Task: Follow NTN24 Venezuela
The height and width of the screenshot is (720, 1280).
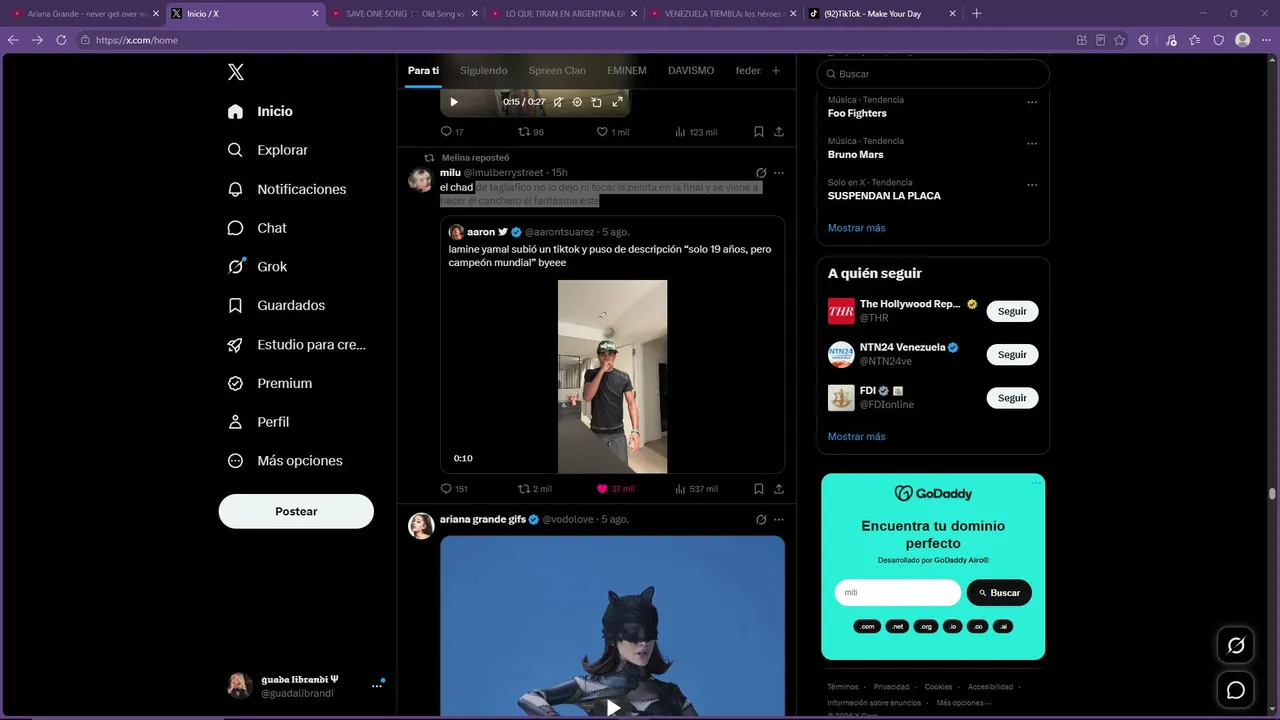Action: pyautogui.click(x=1012, y=354)
